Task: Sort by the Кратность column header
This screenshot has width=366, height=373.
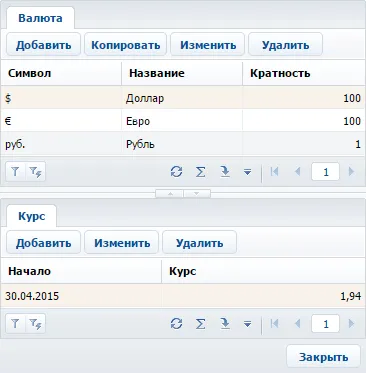Action: click(x=304, y=73)
